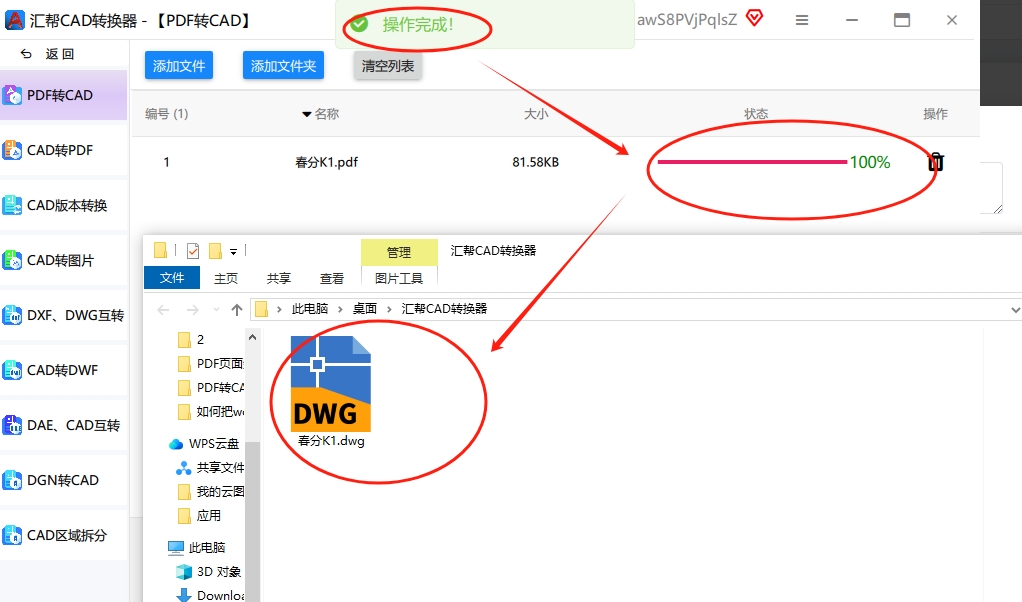Click the red VIP diamond icon
This screenshot has width=1022, height=602.
click(754, 18)
